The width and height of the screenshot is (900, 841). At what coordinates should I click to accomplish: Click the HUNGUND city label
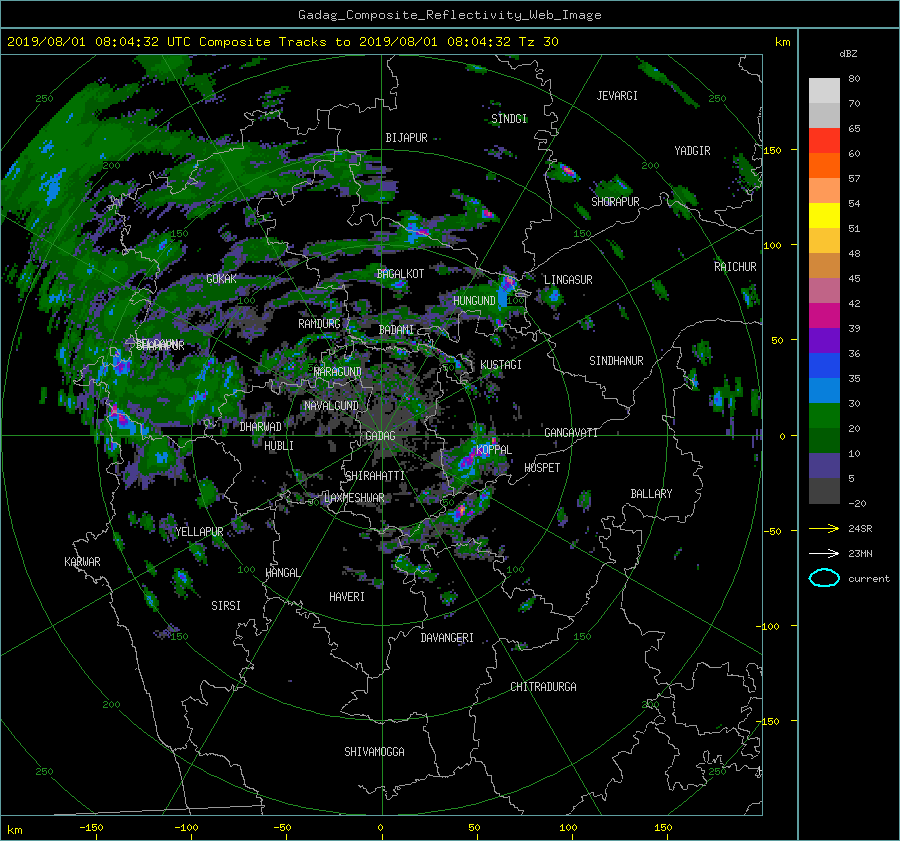[474, 301]
